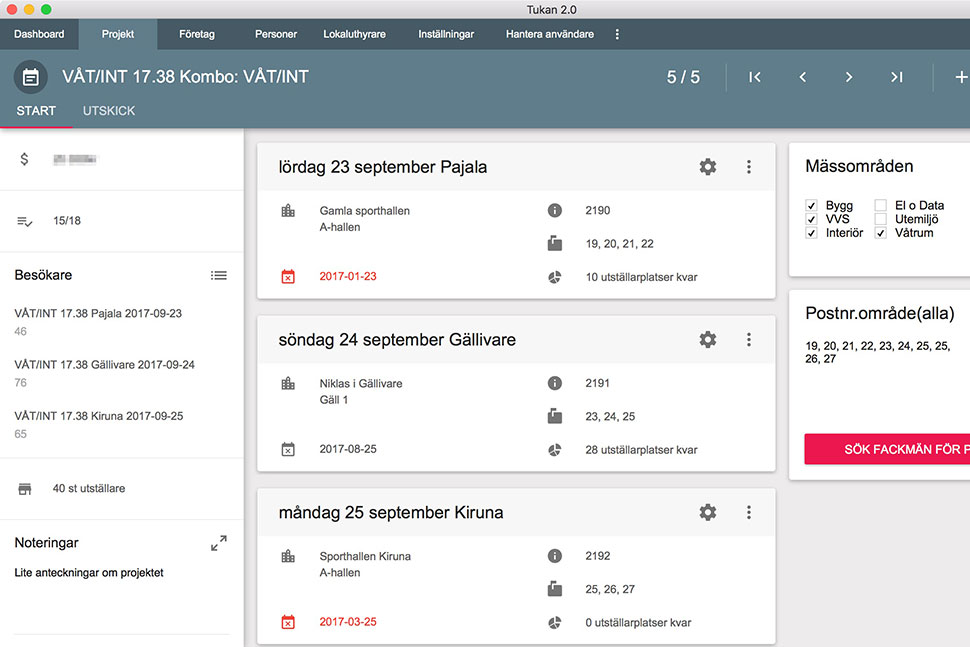
Task: Enable the El o Data checkbox
Action: click(881, 206)
